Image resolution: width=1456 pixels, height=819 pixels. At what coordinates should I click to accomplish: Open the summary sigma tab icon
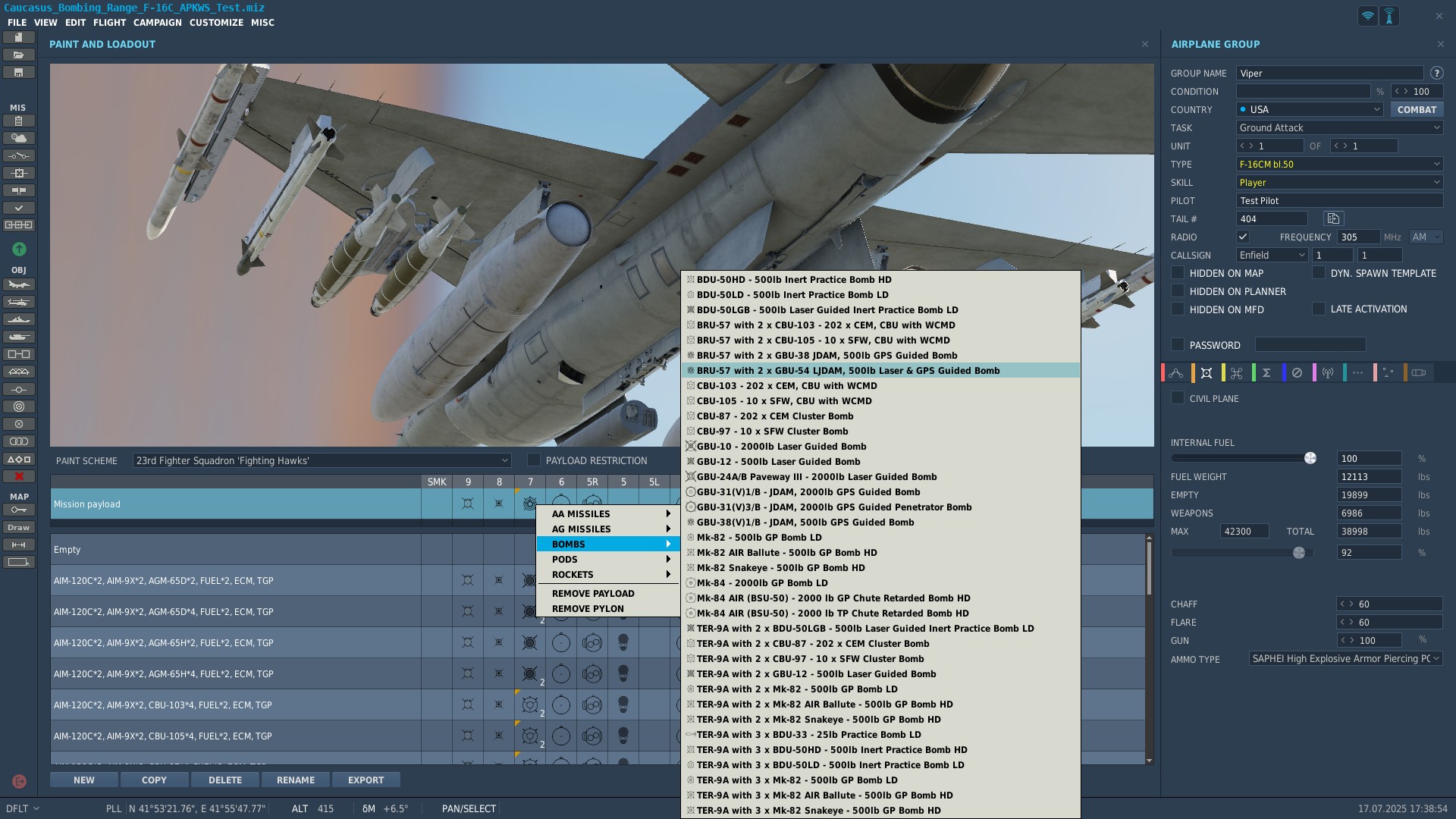coord(1266,373)
